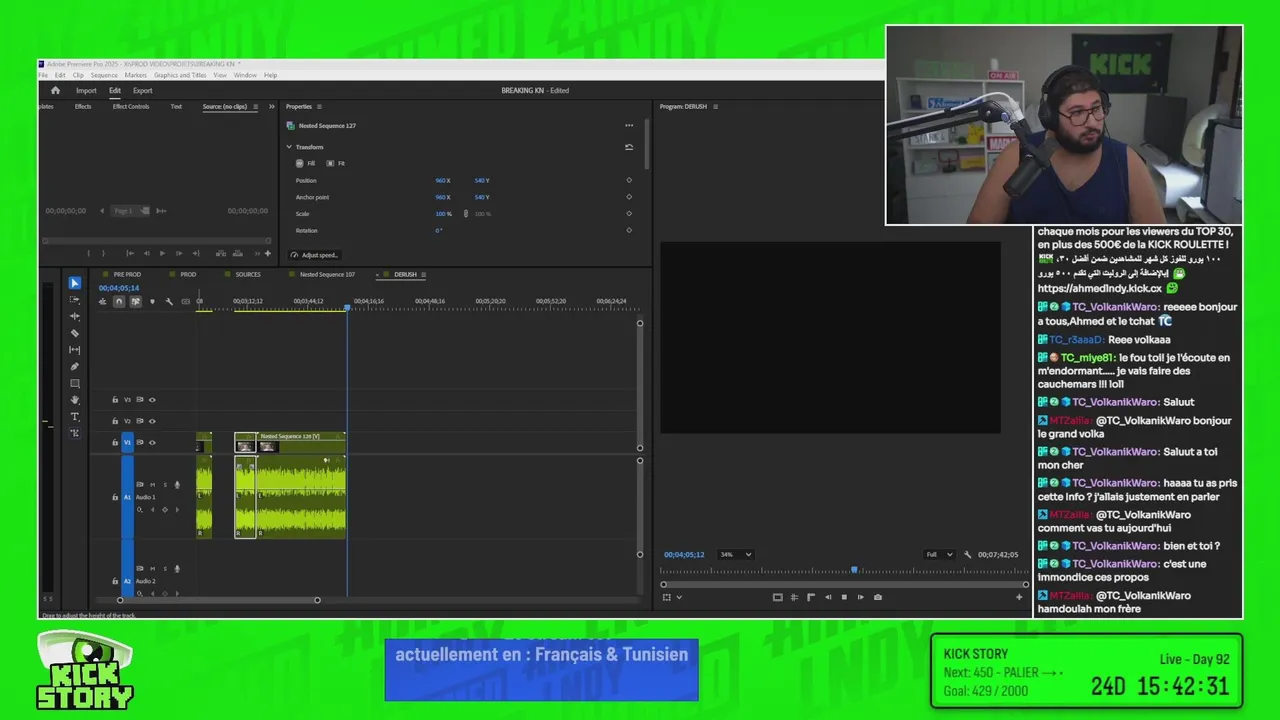
Task: Open Source panel menu
Action: coord(256,106)
